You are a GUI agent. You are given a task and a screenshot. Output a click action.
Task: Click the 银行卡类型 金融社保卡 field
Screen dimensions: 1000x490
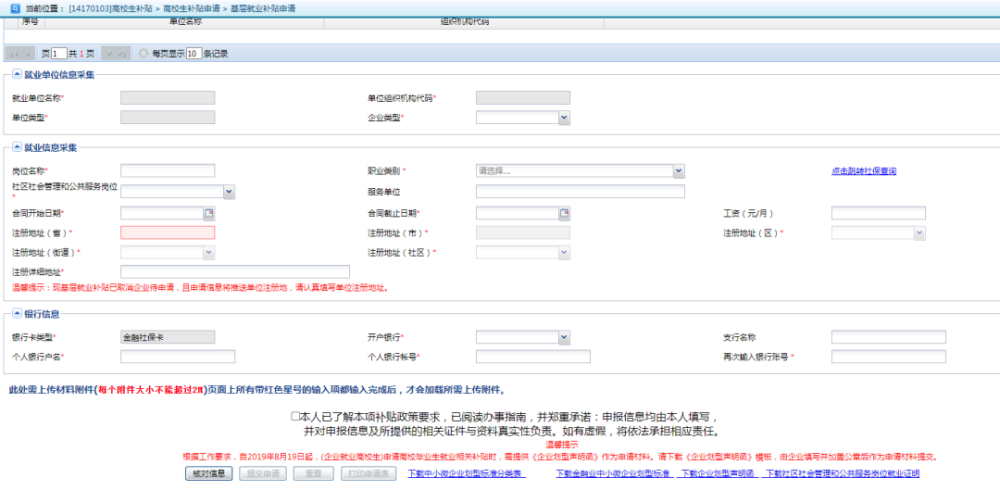[168, 337]
